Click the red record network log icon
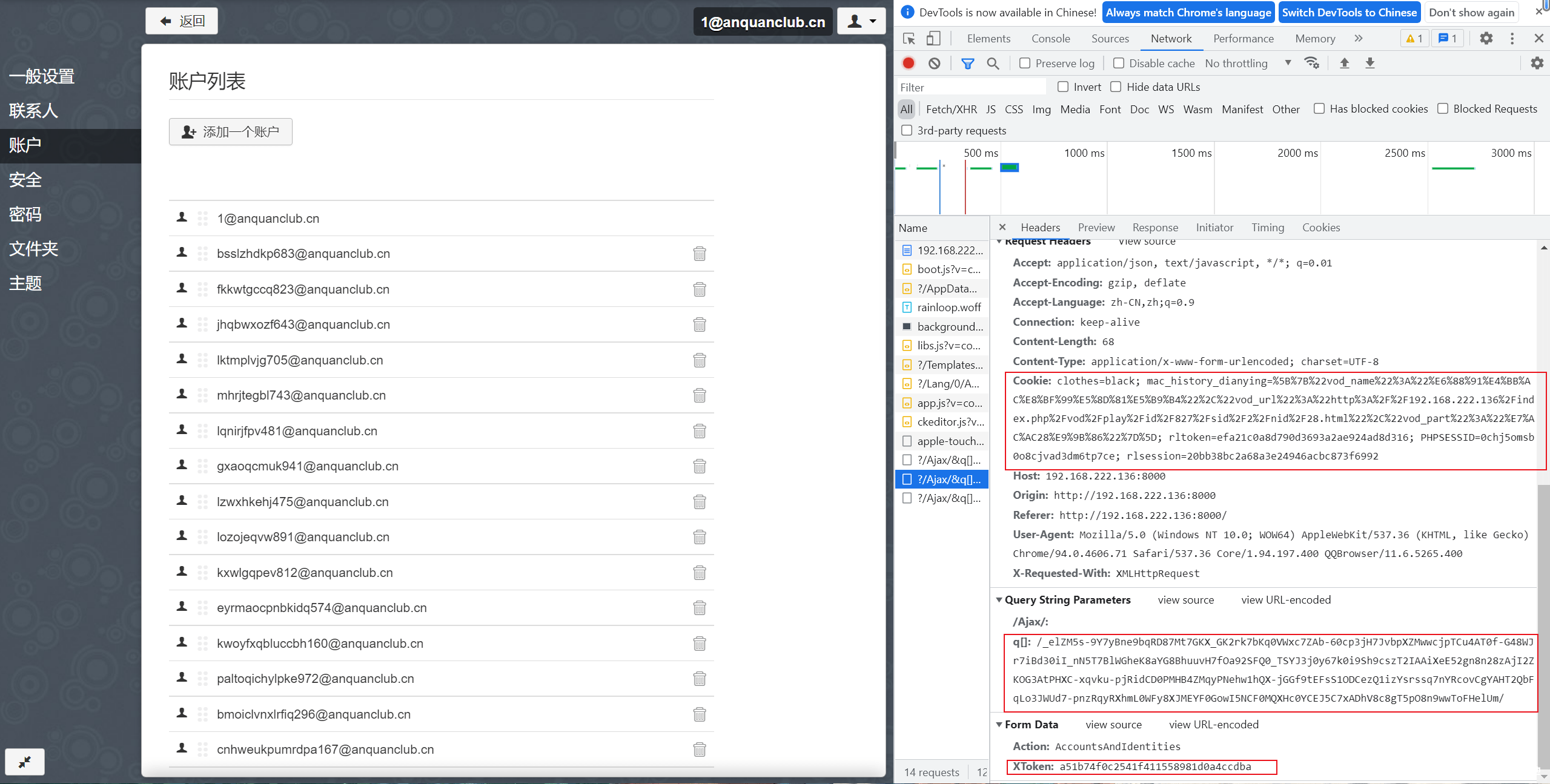 908,63
